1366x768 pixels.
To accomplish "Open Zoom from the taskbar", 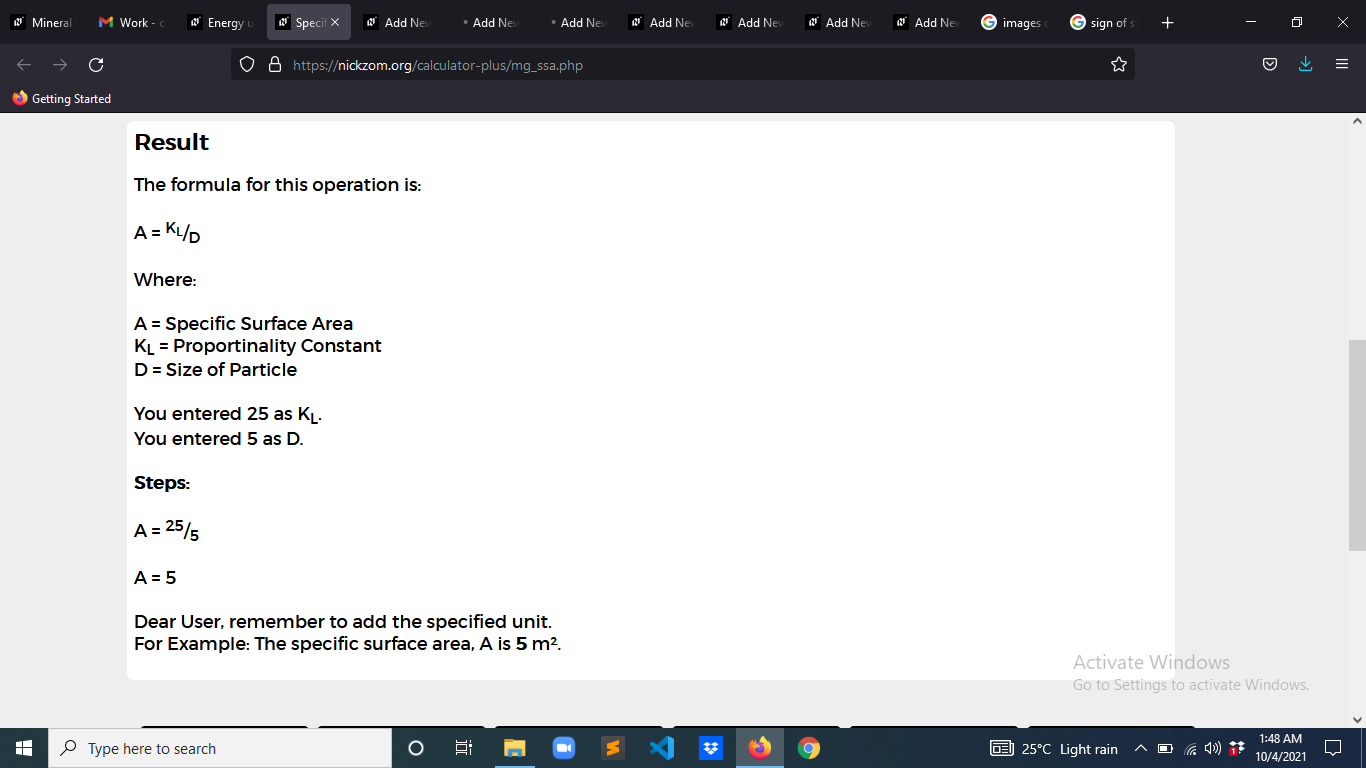I will pyautogui.click(x=563, y=748).
